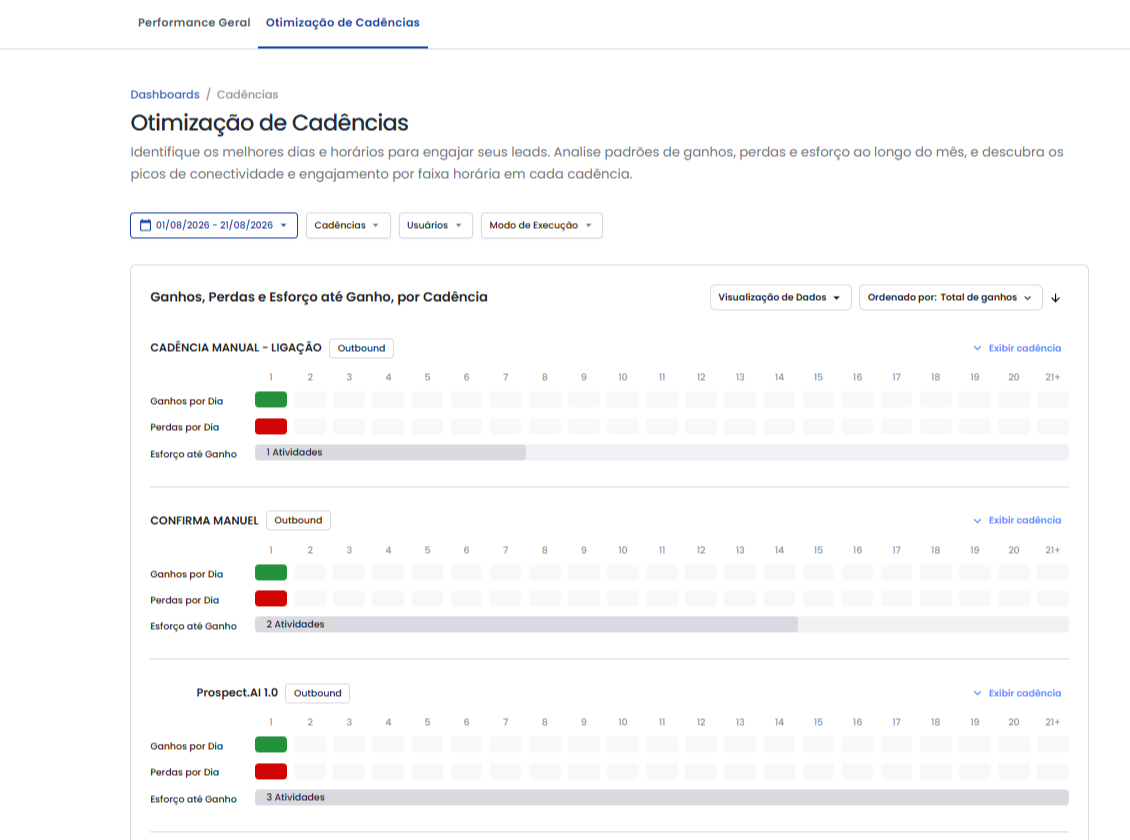The image size is (1130, 840).
Task: Go to Dashboards breadcrumb link
Action: point(165,94)
